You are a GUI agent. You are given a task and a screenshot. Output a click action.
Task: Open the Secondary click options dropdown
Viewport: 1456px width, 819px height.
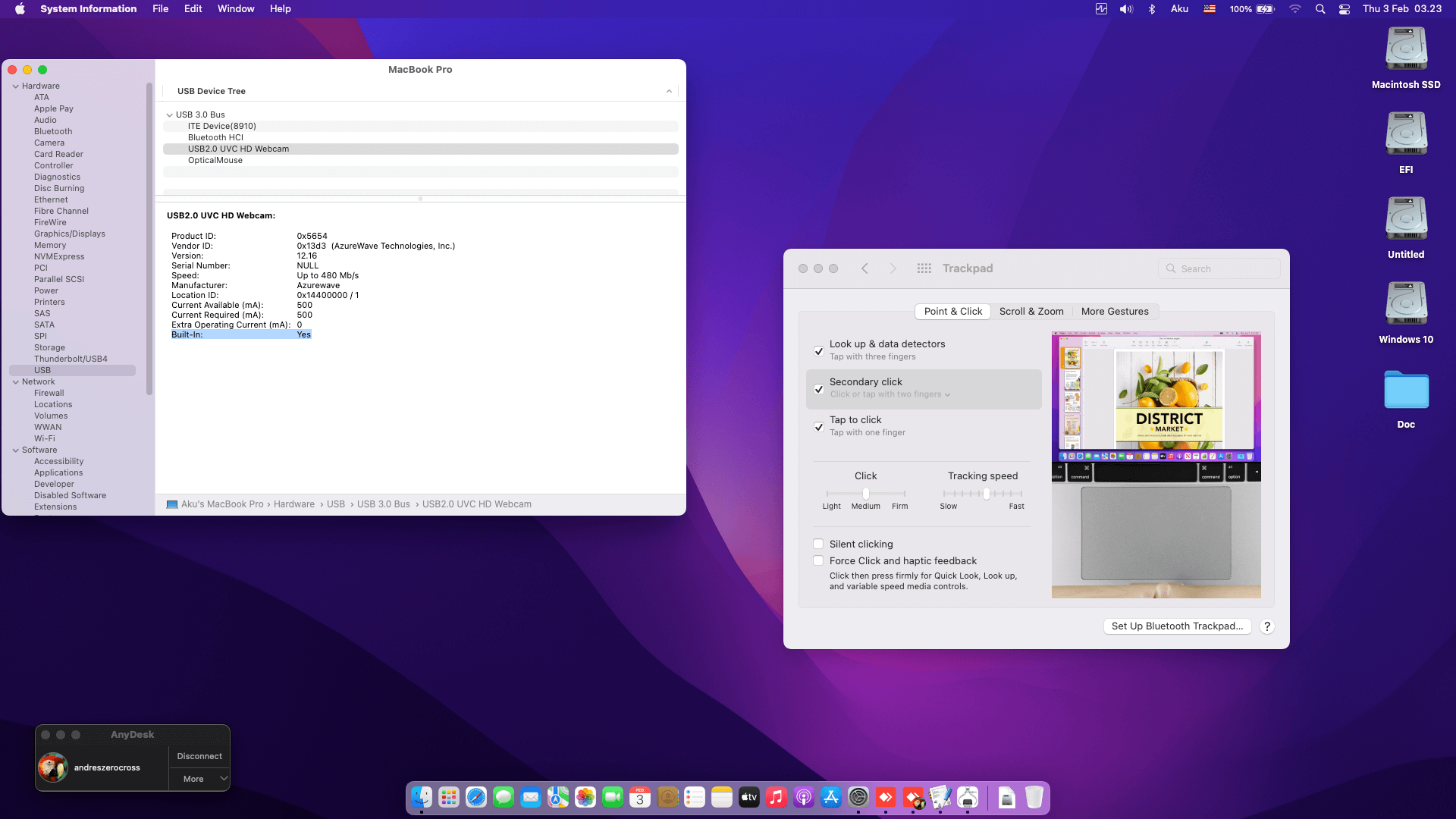[946, 394]
